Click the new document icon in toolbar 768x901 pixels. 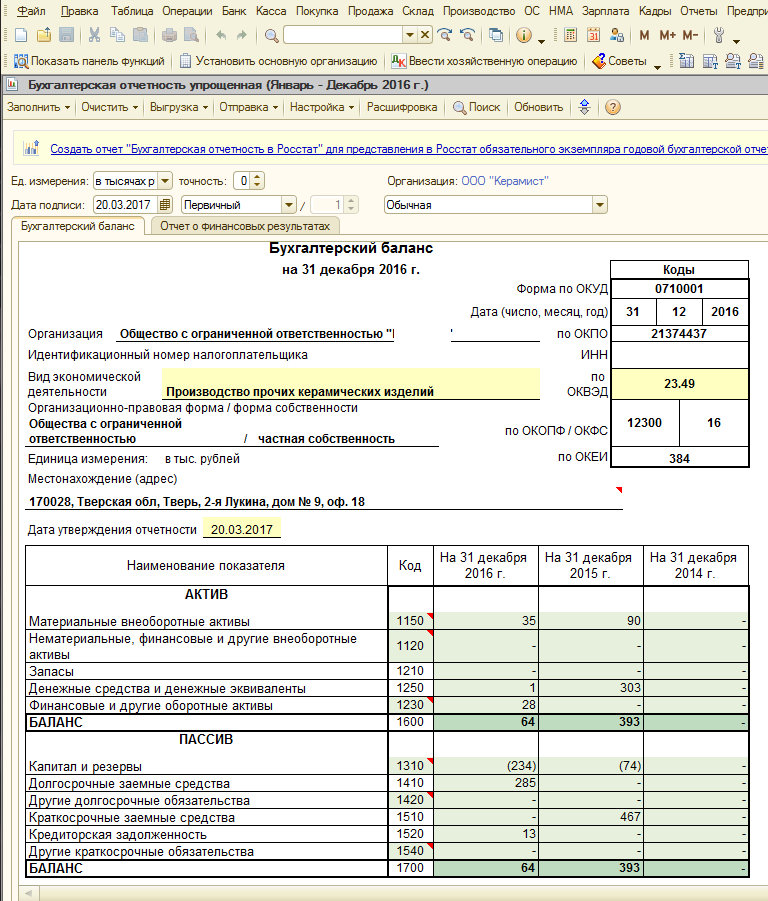pos(20,36)
